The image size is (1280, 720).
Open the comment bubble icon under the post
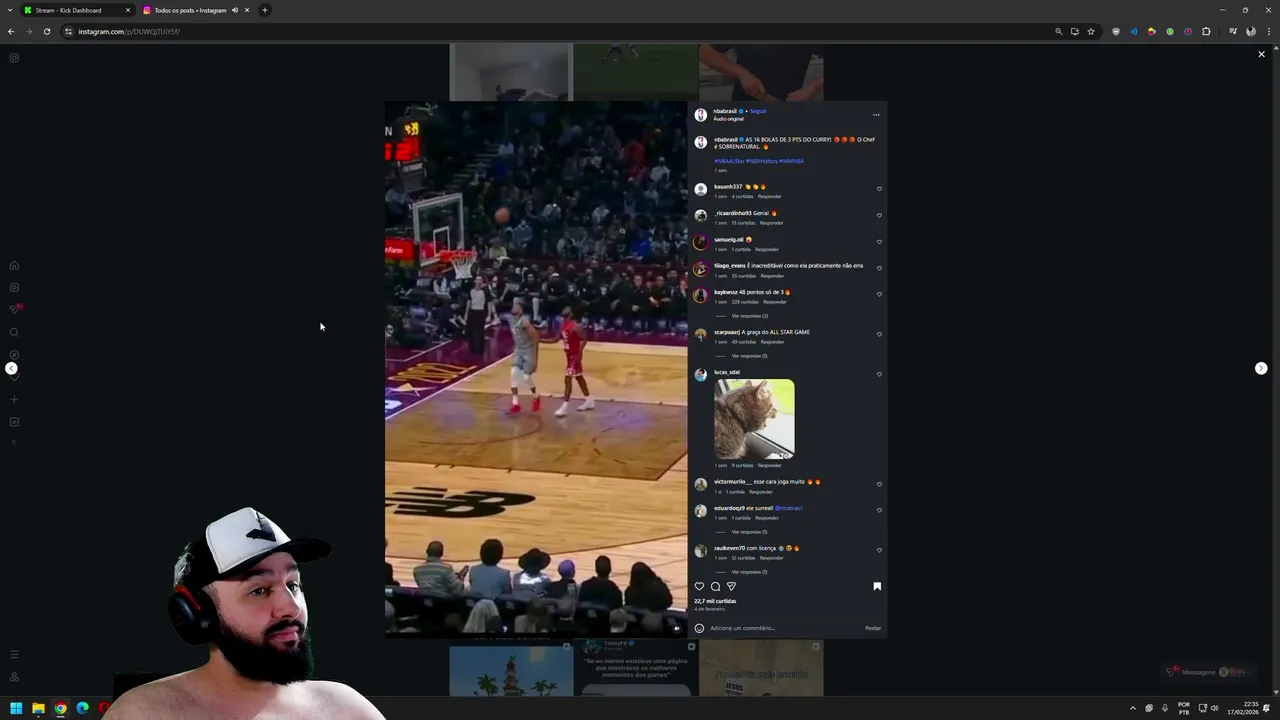click(x=715, y=586)
